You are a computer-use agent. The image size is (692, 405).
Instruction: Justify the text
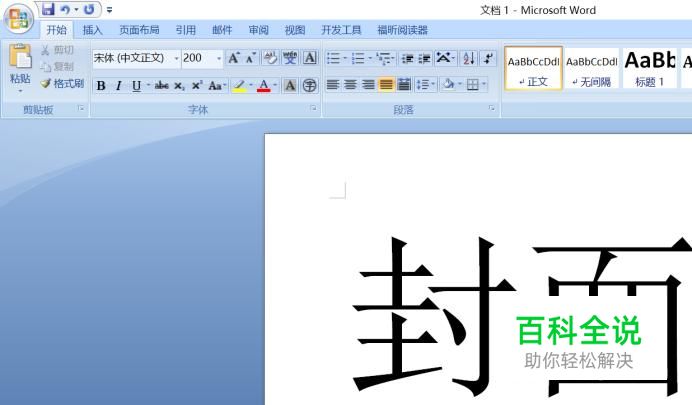[x=386, y=85]
